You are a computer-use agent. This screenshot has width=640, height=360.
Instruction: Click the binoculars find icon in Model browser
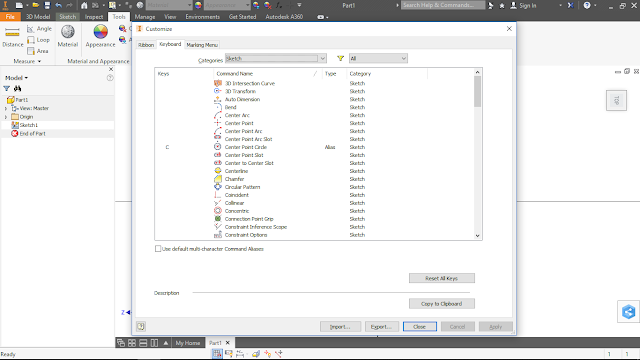click(17, 89)
